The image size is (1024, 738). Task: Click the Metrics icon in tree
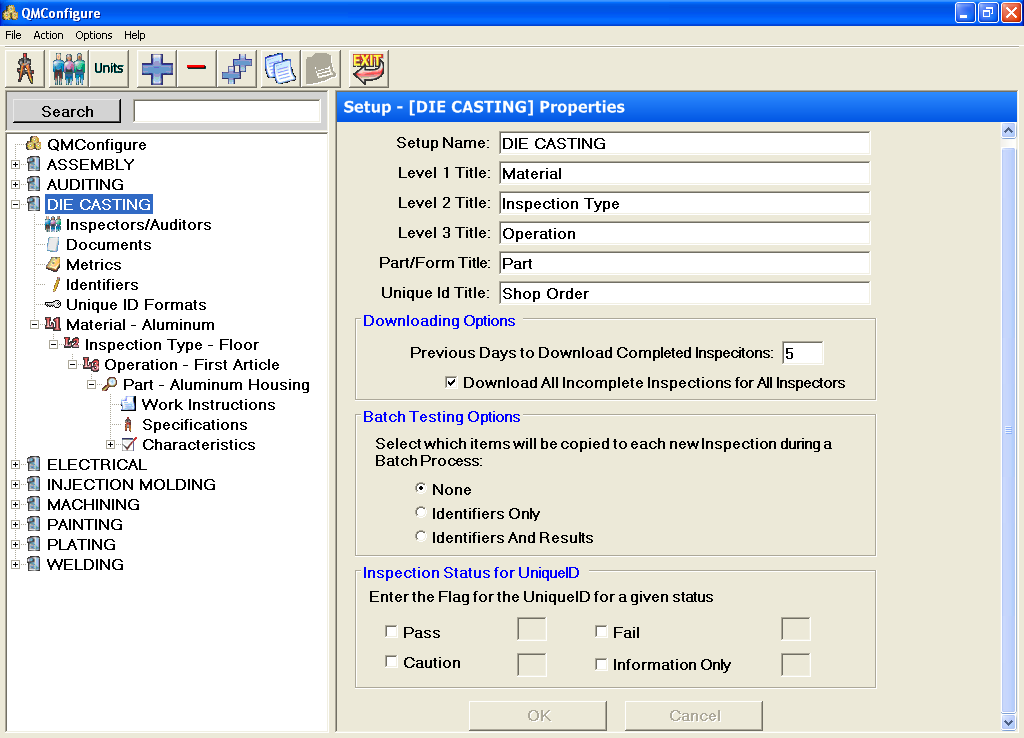pos(54,265)
